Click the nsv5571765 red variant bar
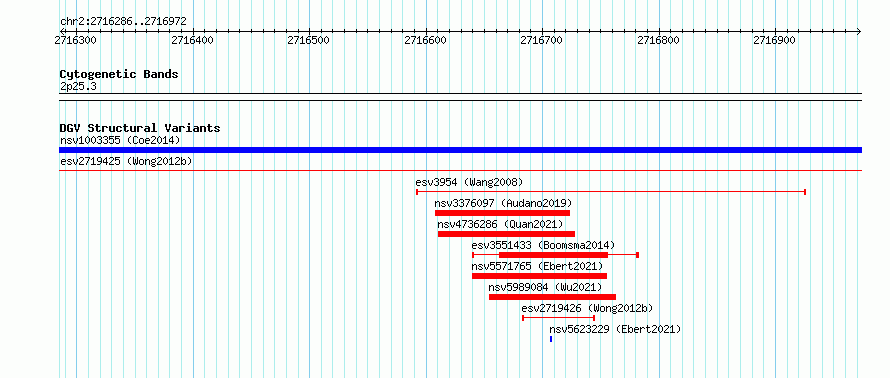 pos(539,276)
